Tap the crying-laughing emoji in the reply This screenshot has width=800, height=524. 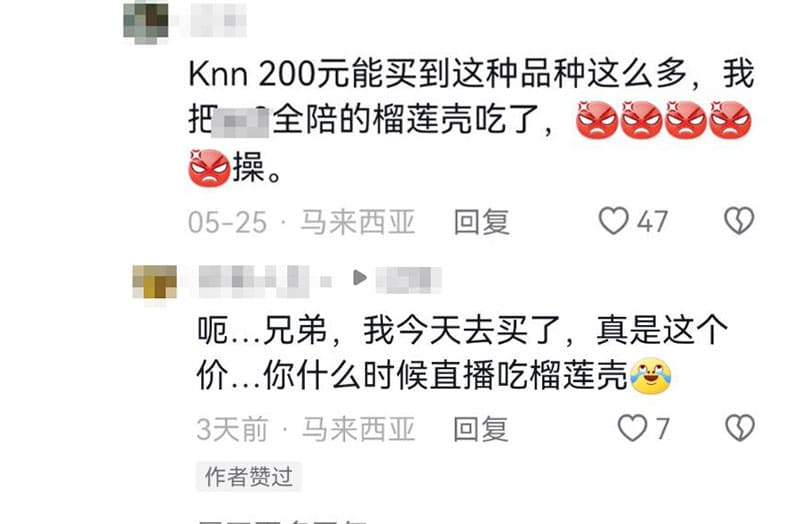651,376
